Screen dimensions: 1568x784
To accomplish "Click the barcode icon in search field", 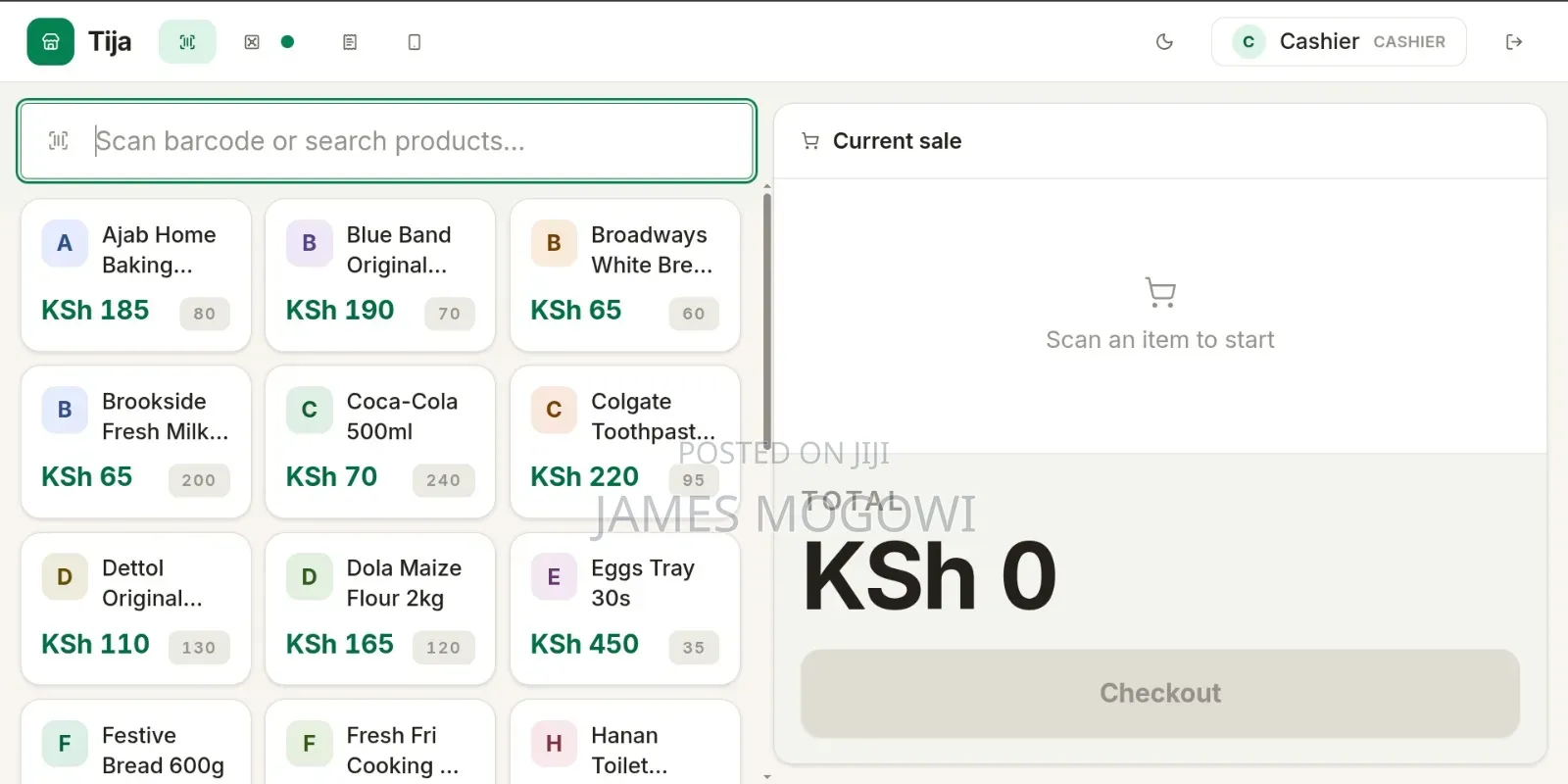I will 59,141.
